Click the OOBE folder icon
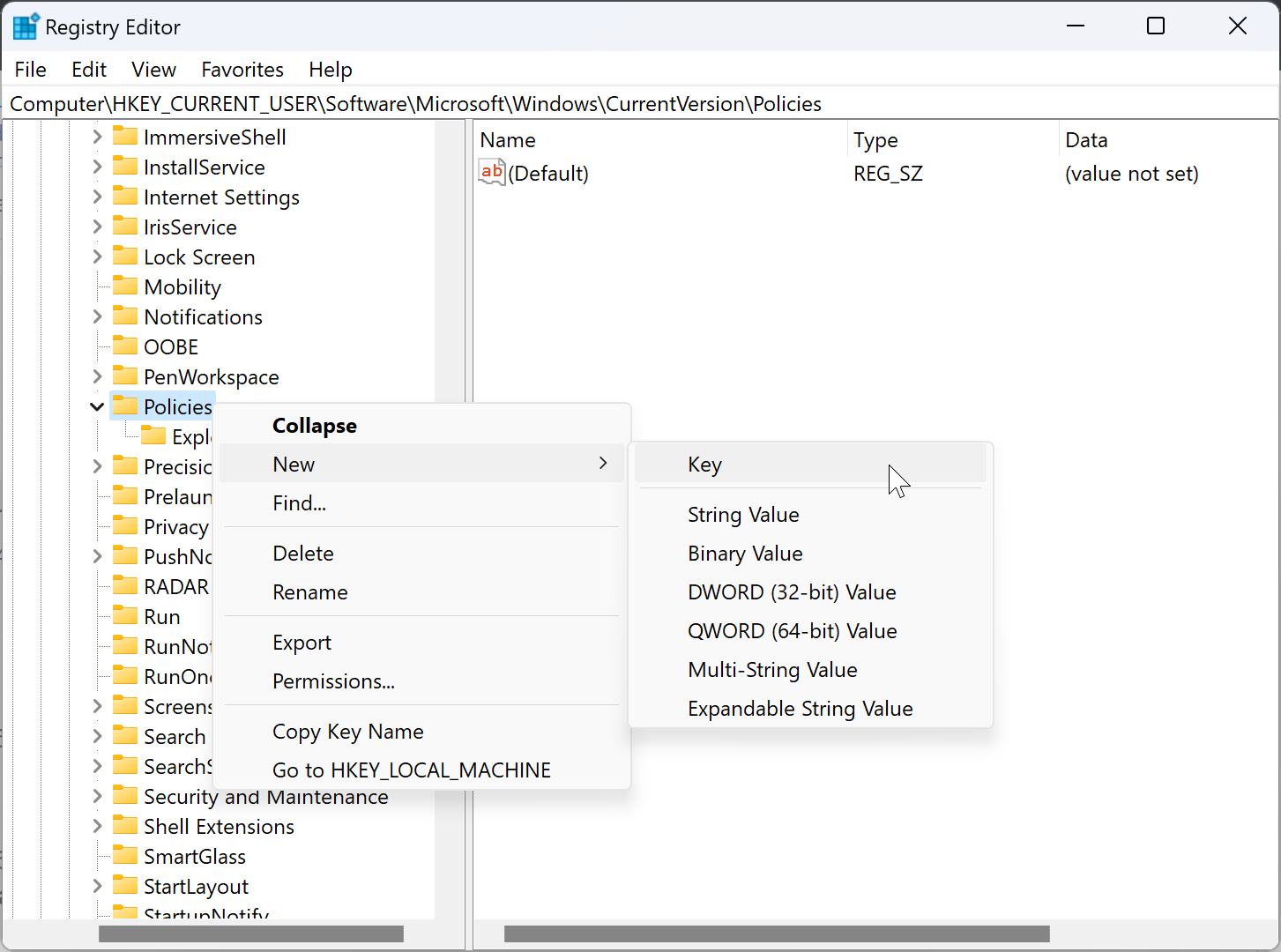Screen dimensions: 1281x952 point(125,346)
